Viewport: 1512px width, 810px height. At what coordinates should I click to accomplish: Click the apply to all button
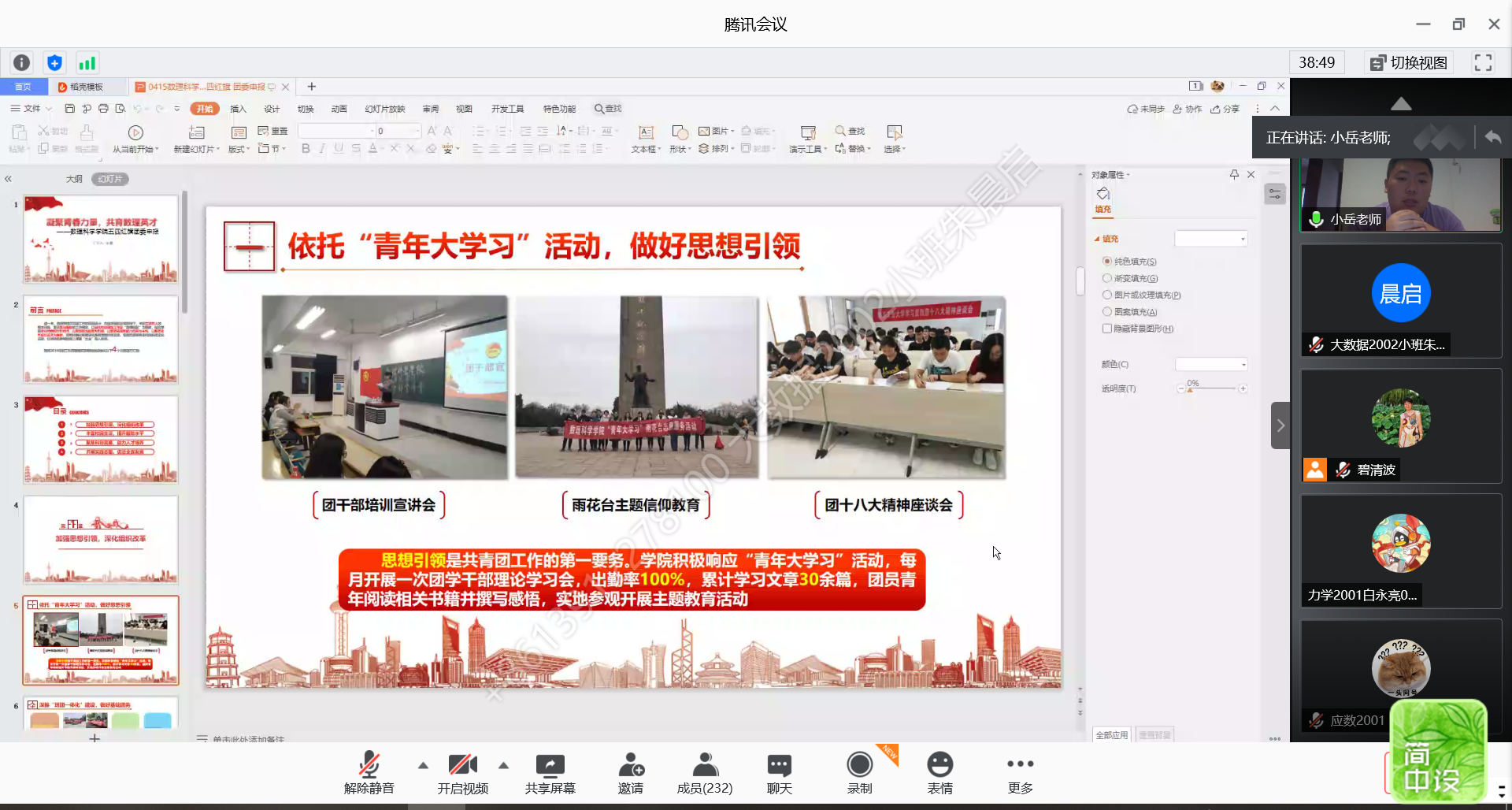(x=1111, y=735)
